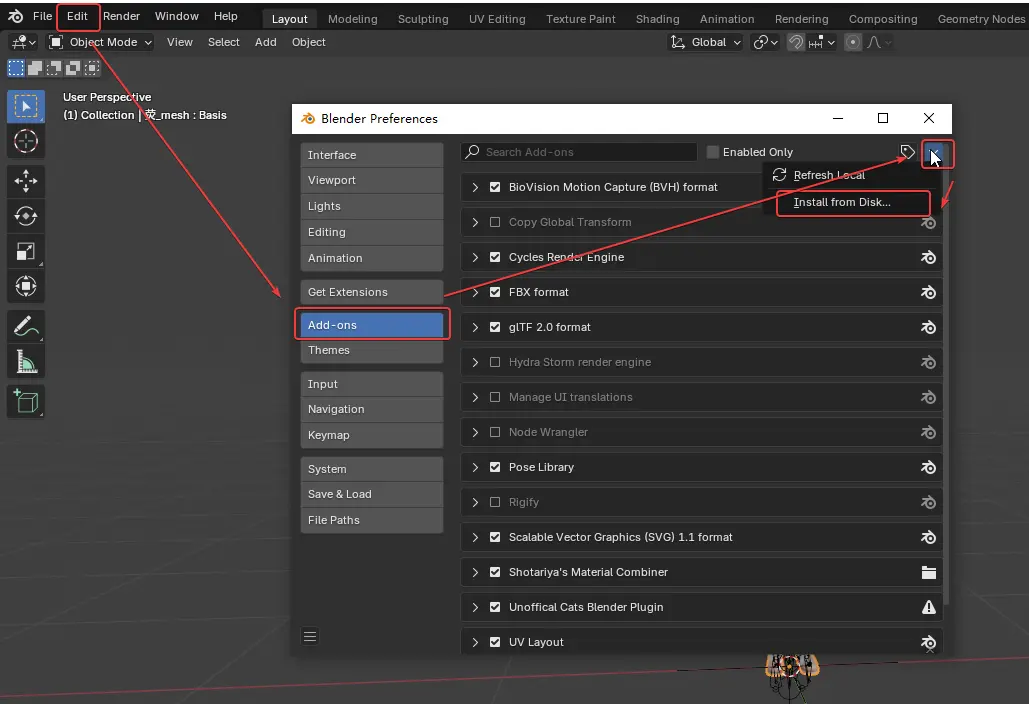Viewport: 1029px width, 704px height.
Task: Select the Select Box tool
Action: tap(26, 106)
